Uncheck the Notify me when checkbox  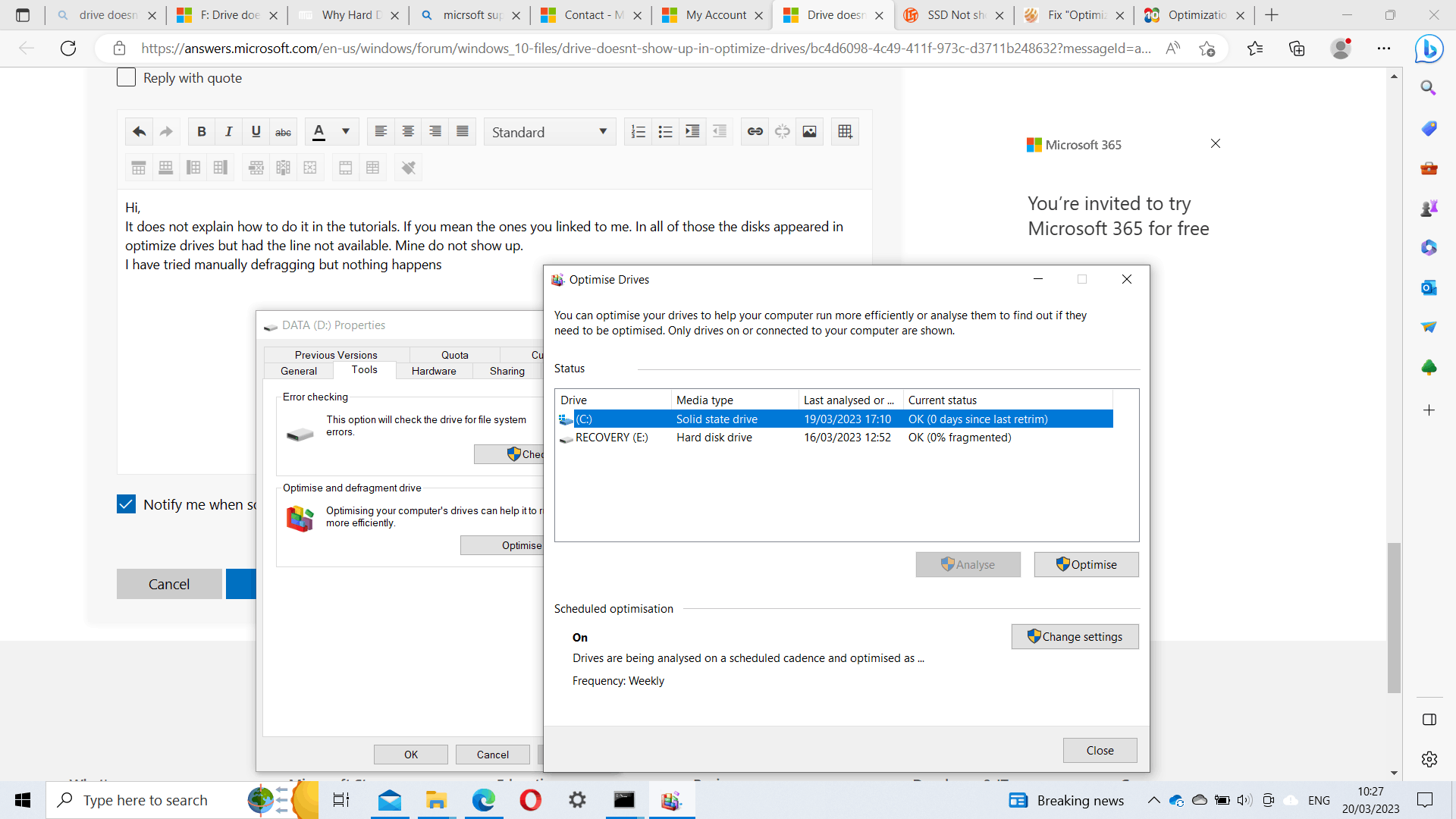[126, 504]
